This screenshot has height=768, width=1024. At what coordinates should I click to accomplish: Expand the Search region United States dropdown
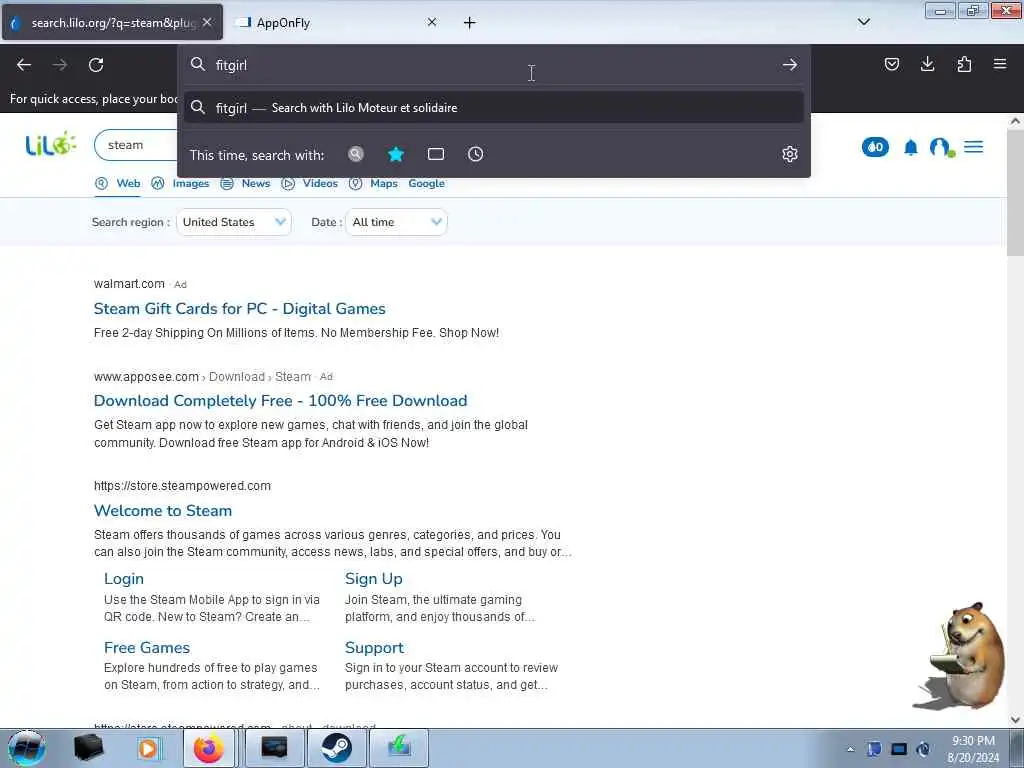click(x=234, y=222)
